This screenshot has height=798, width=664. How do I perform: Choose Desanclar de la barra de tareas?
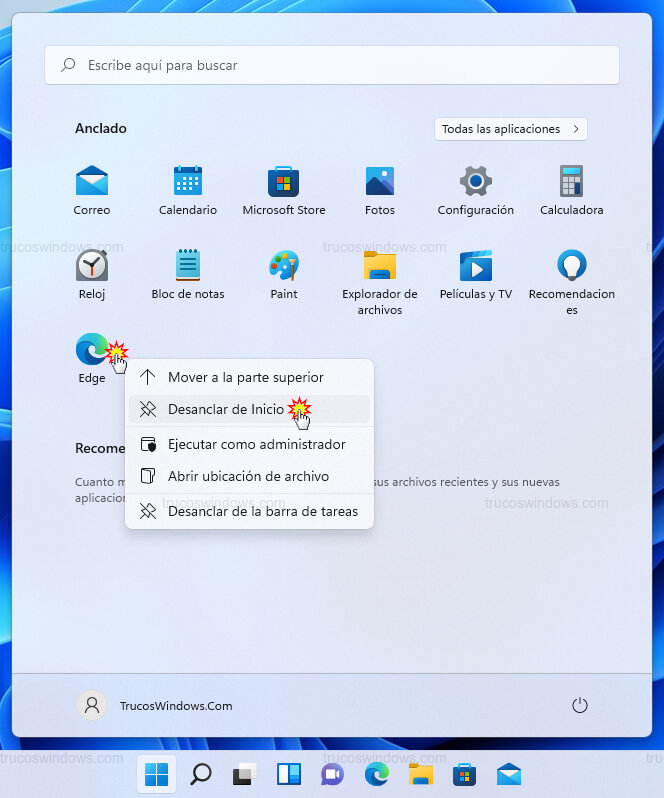pos(262,511)
